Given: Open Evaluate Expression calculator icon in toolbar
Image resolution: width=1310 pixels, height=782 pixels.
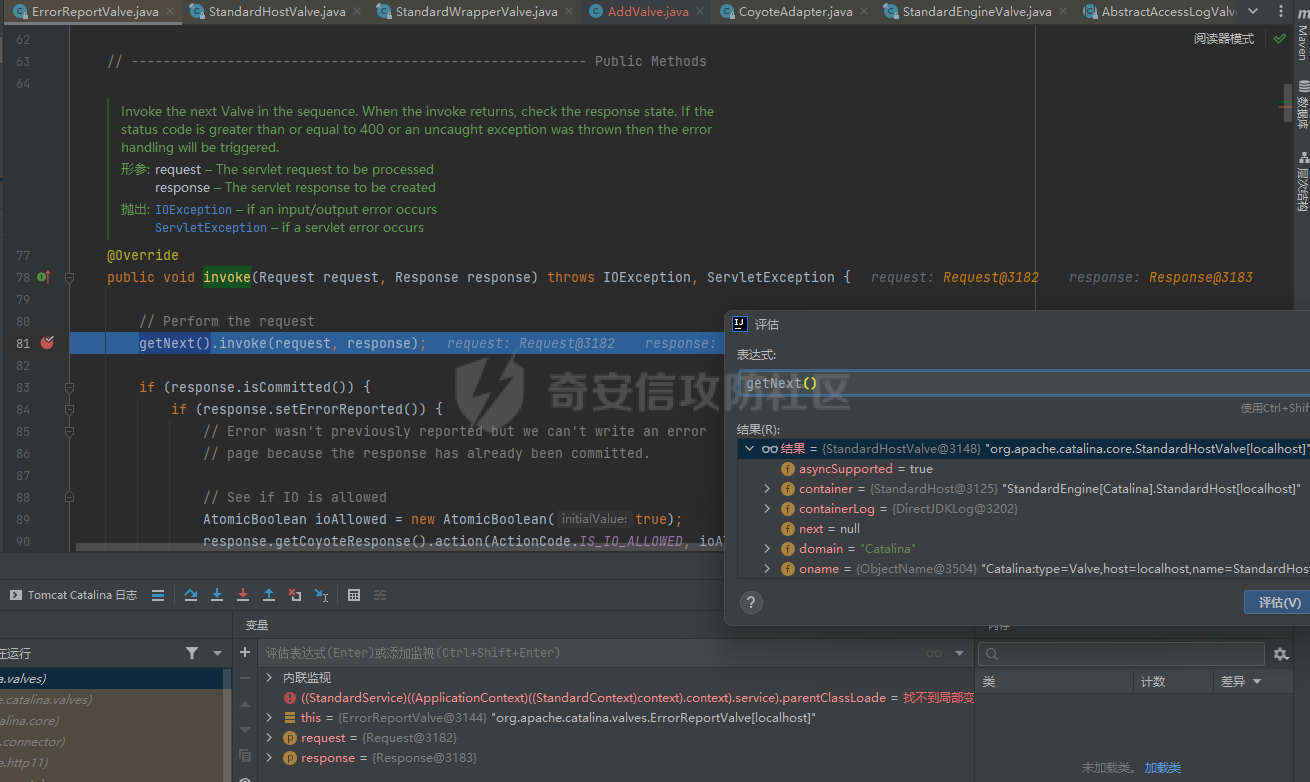Looking at the screenshot, I should point(354,595).
